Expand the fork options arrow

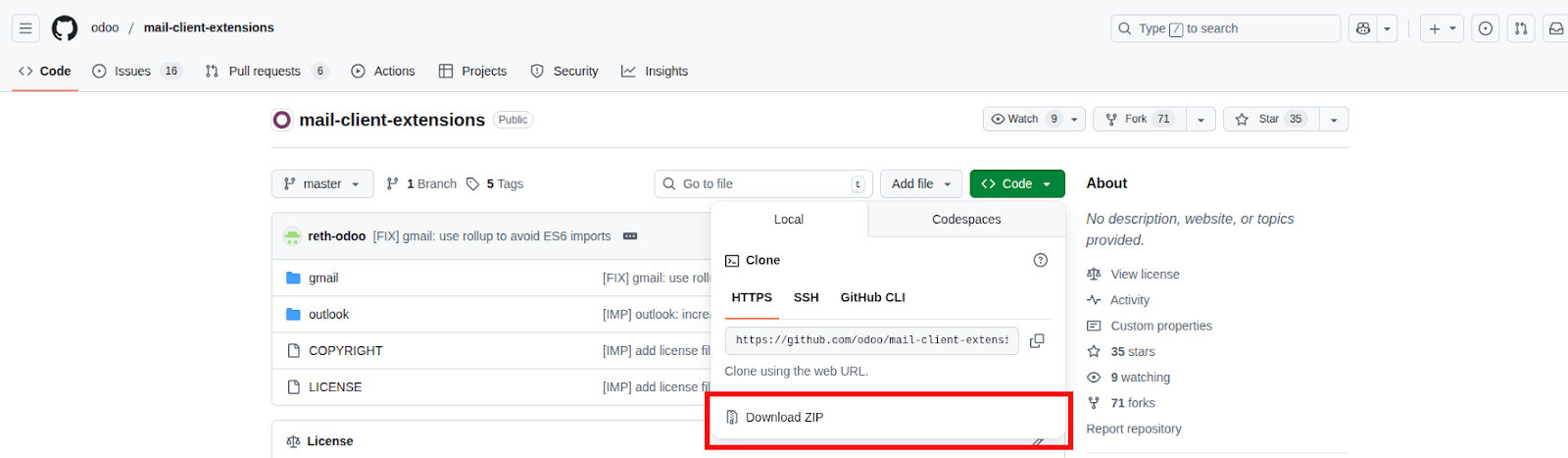(1200, 119)
